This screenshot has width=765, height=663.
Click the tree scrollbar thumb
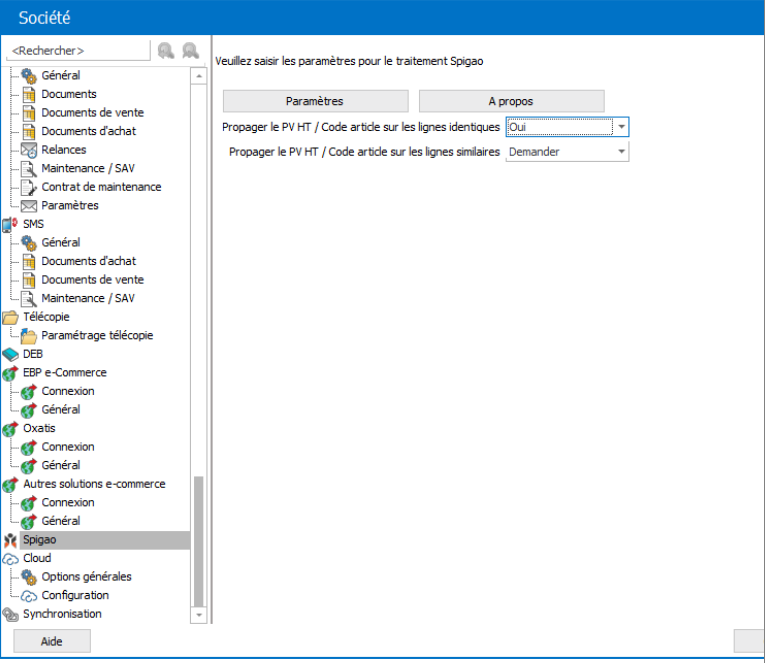tap(199, 541)
